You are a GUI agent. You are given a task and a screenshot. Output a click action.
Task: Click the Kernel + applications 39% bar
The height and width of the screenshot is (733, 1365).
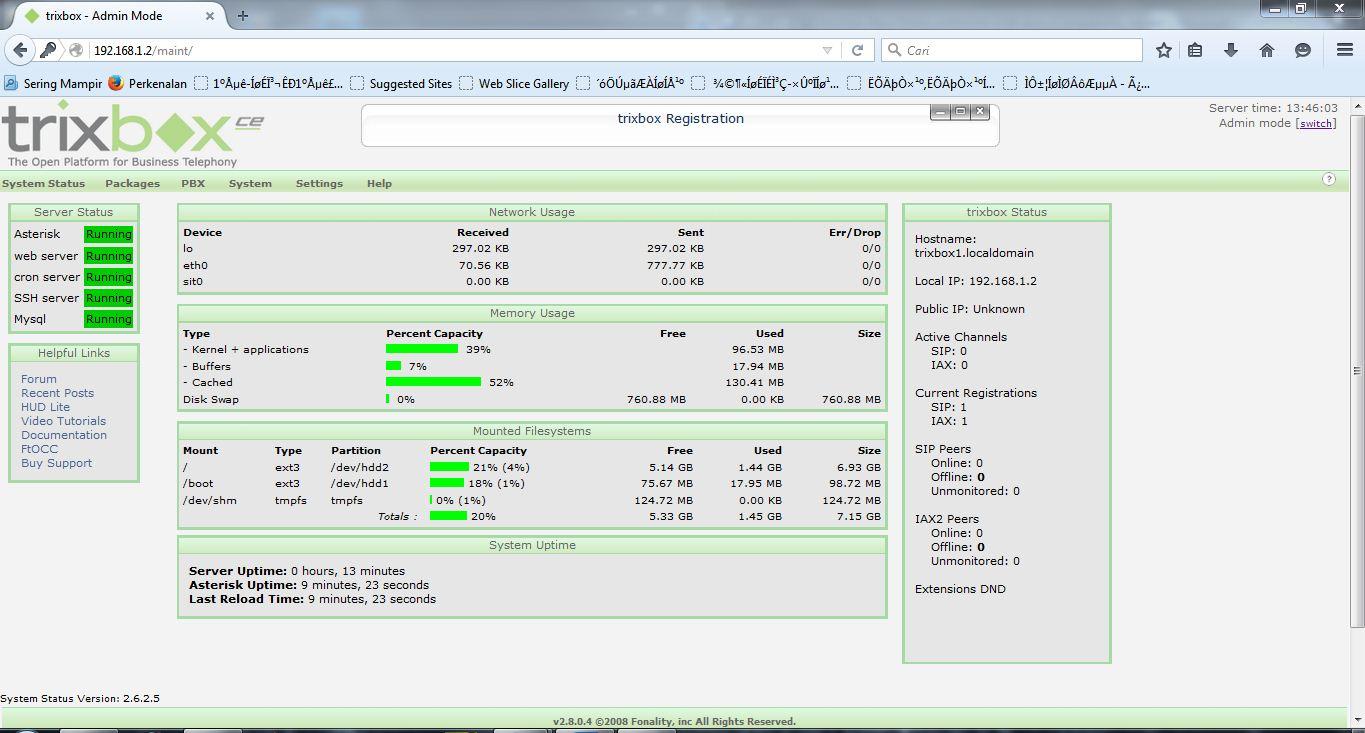pos(422,349)
